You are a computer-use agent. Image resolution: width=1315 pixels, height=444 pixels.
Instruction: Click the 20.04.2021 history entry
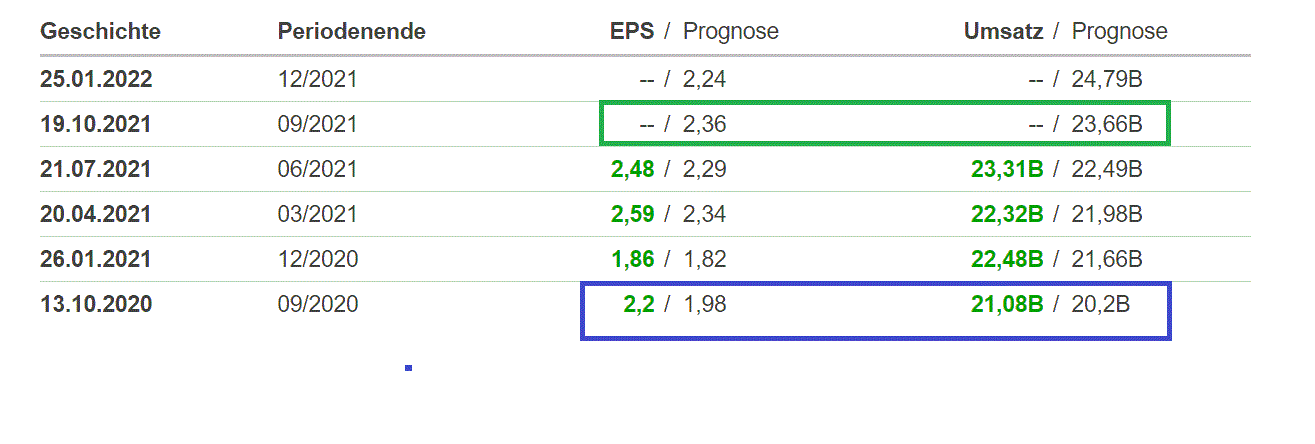[x=96, y=215]
